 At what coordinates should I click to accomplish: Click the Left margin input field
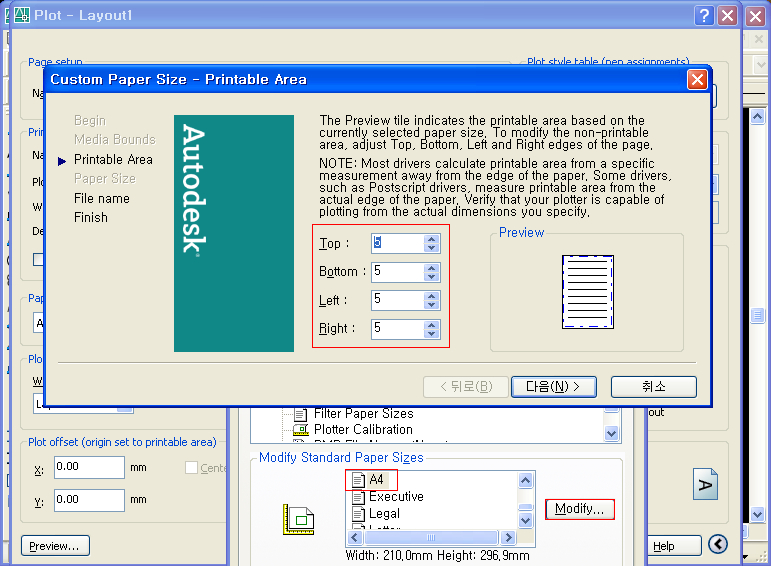(x=398, y=300)
